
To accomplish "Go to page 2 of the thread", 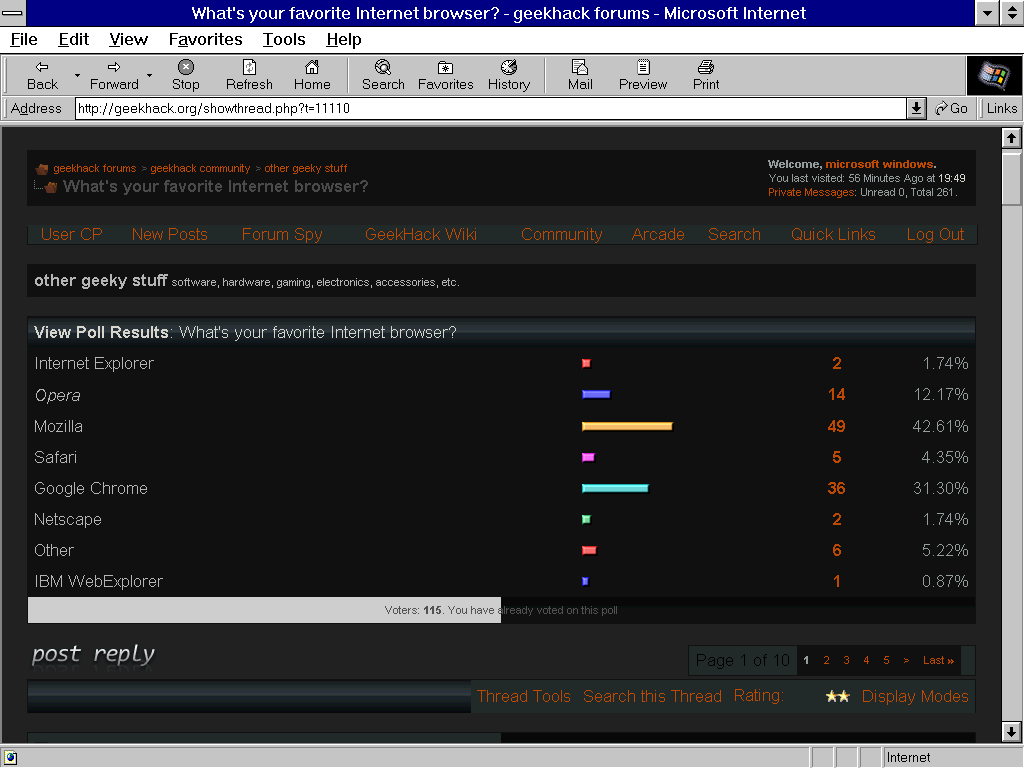I will point(826,660).
